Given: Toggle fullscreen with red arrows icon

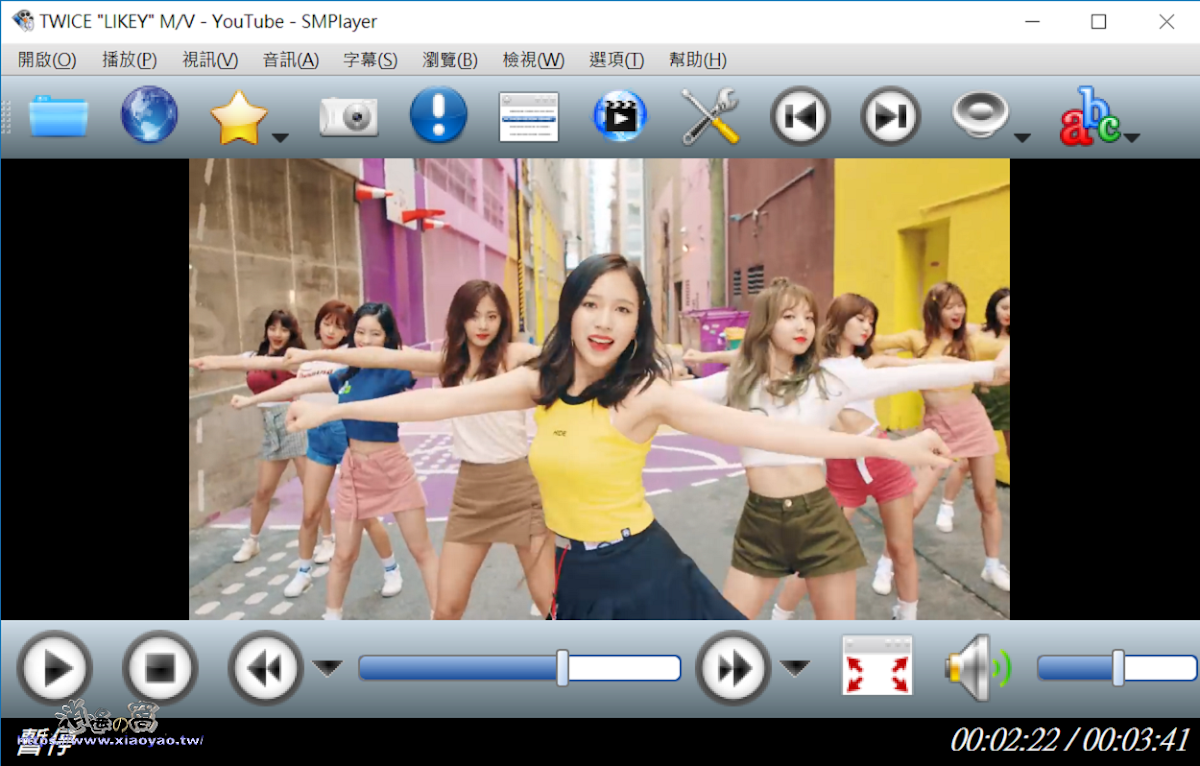Looking at the screenshot, I should click(877, 665).
